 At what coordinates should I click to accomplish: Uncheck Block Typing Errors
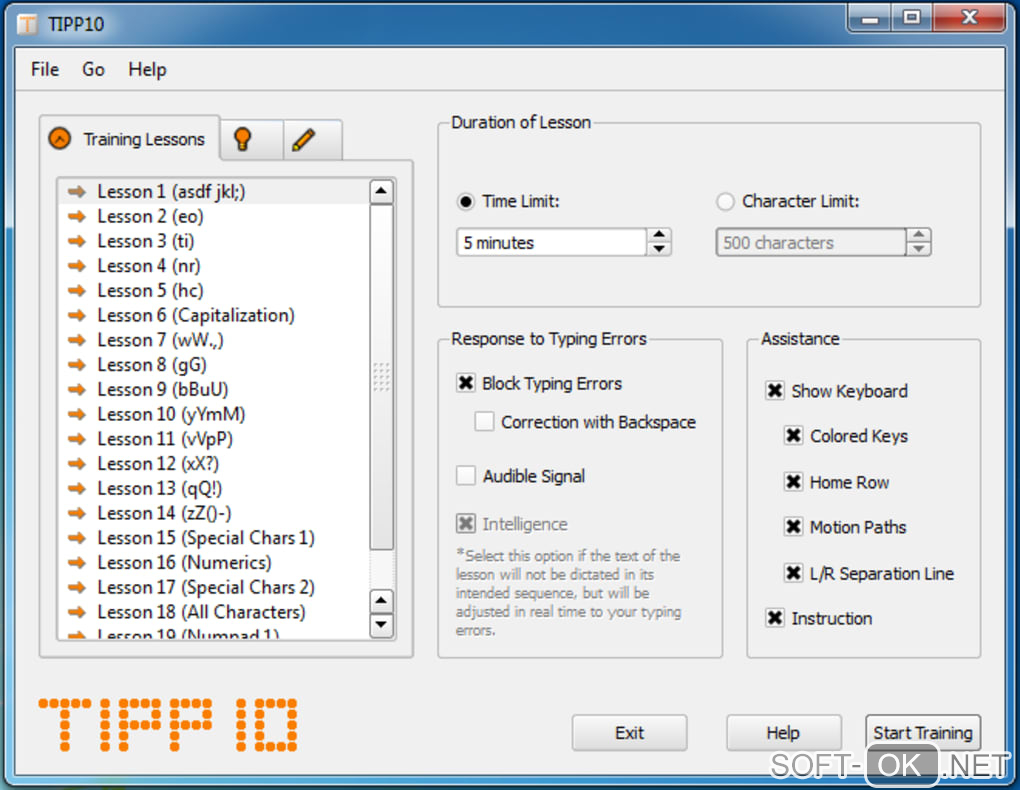(x=466, y=383)
